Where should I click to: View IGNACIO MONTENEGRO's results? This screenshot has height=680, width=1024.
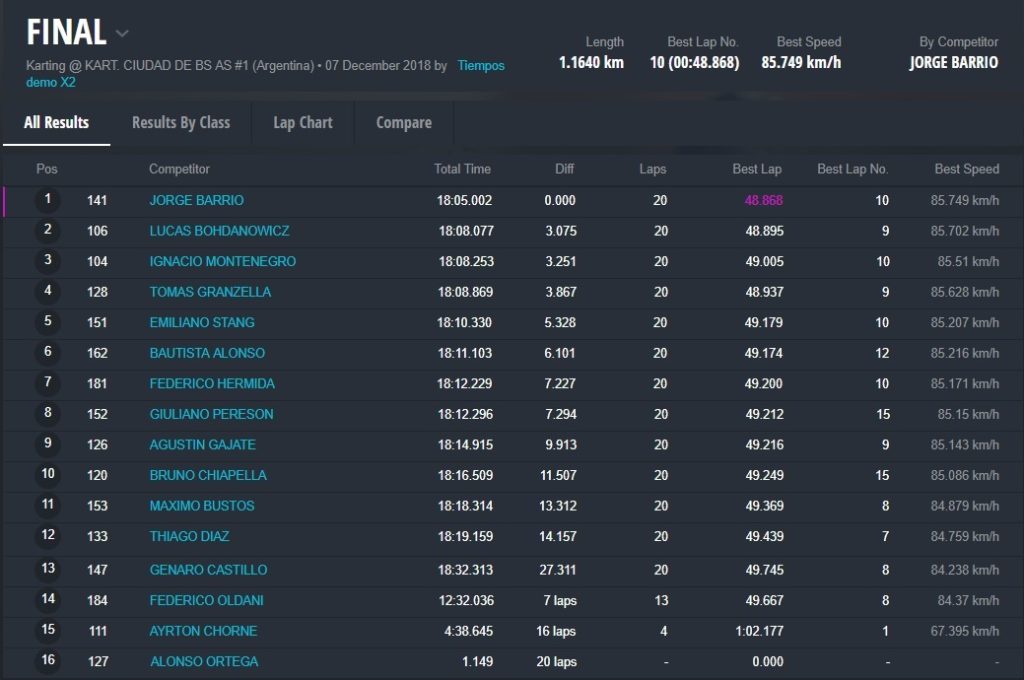coord(222,262)
